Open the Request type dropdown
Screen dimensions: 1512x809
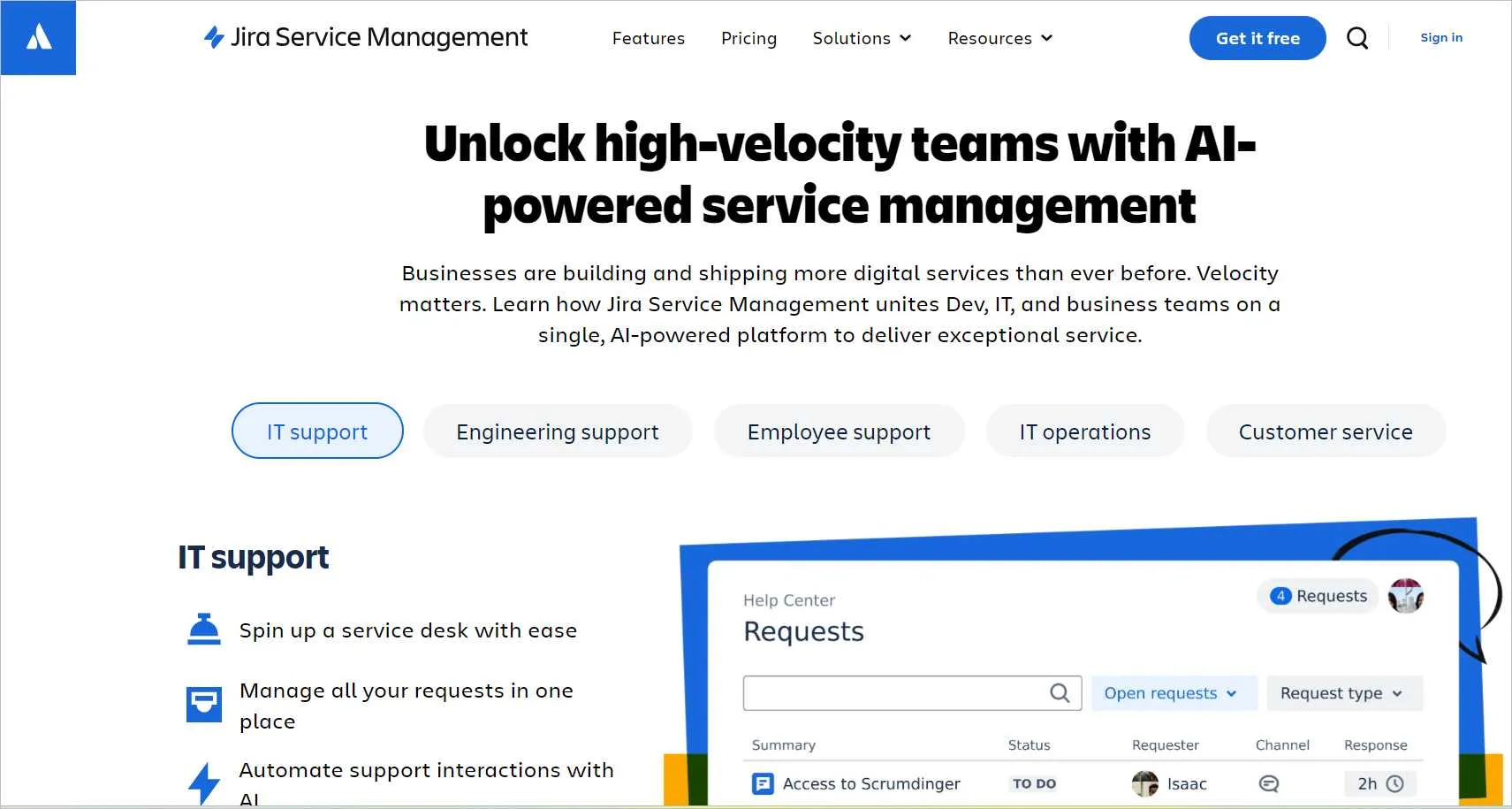1345,693
